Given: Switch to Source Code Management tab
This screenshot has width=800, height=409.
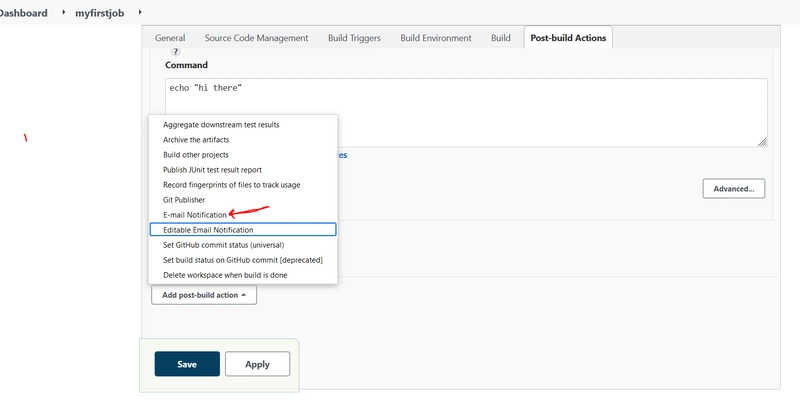Looking at the screenshot, I should point(256,38).
